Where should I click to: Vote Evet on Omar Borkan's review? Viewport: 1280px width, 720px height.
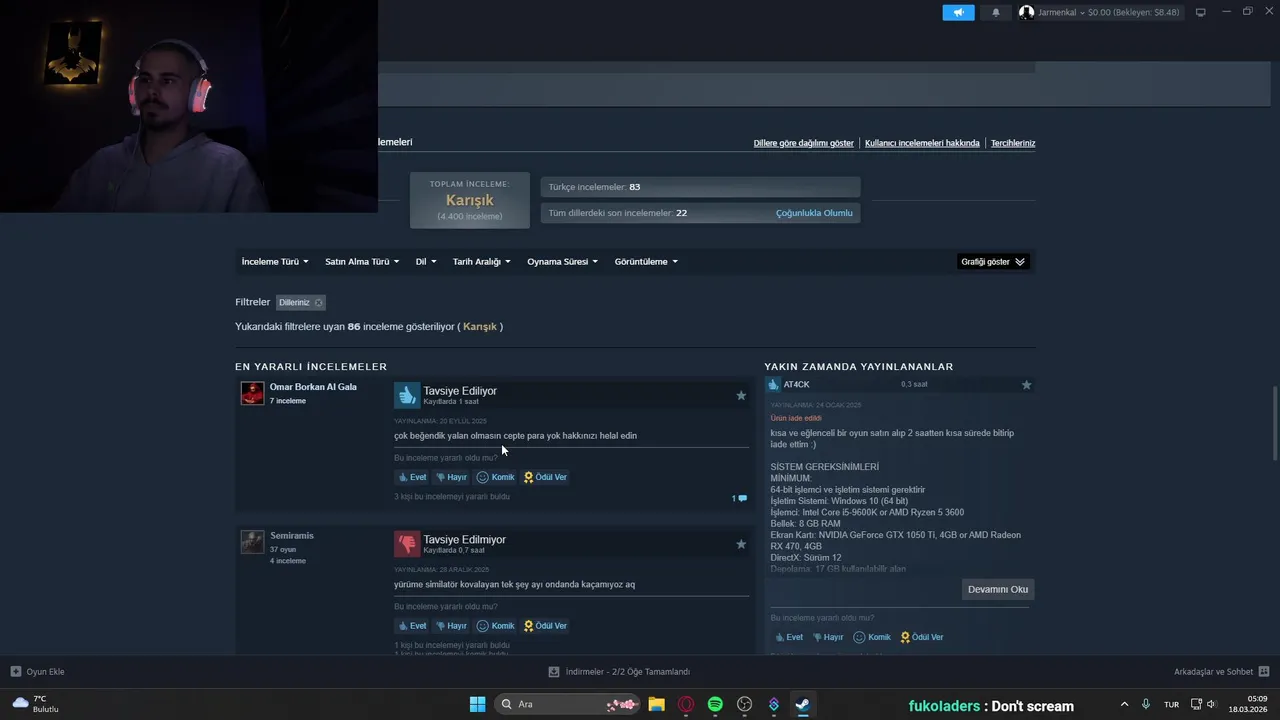coord(412,477)
